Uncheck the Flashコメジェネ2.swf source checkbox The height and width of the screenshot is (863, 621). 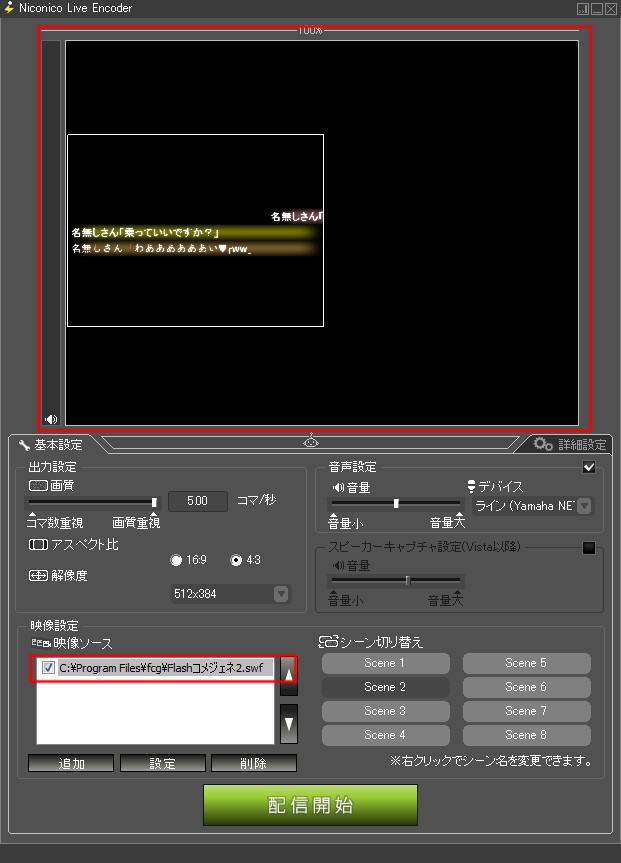(x=48, y=668)
